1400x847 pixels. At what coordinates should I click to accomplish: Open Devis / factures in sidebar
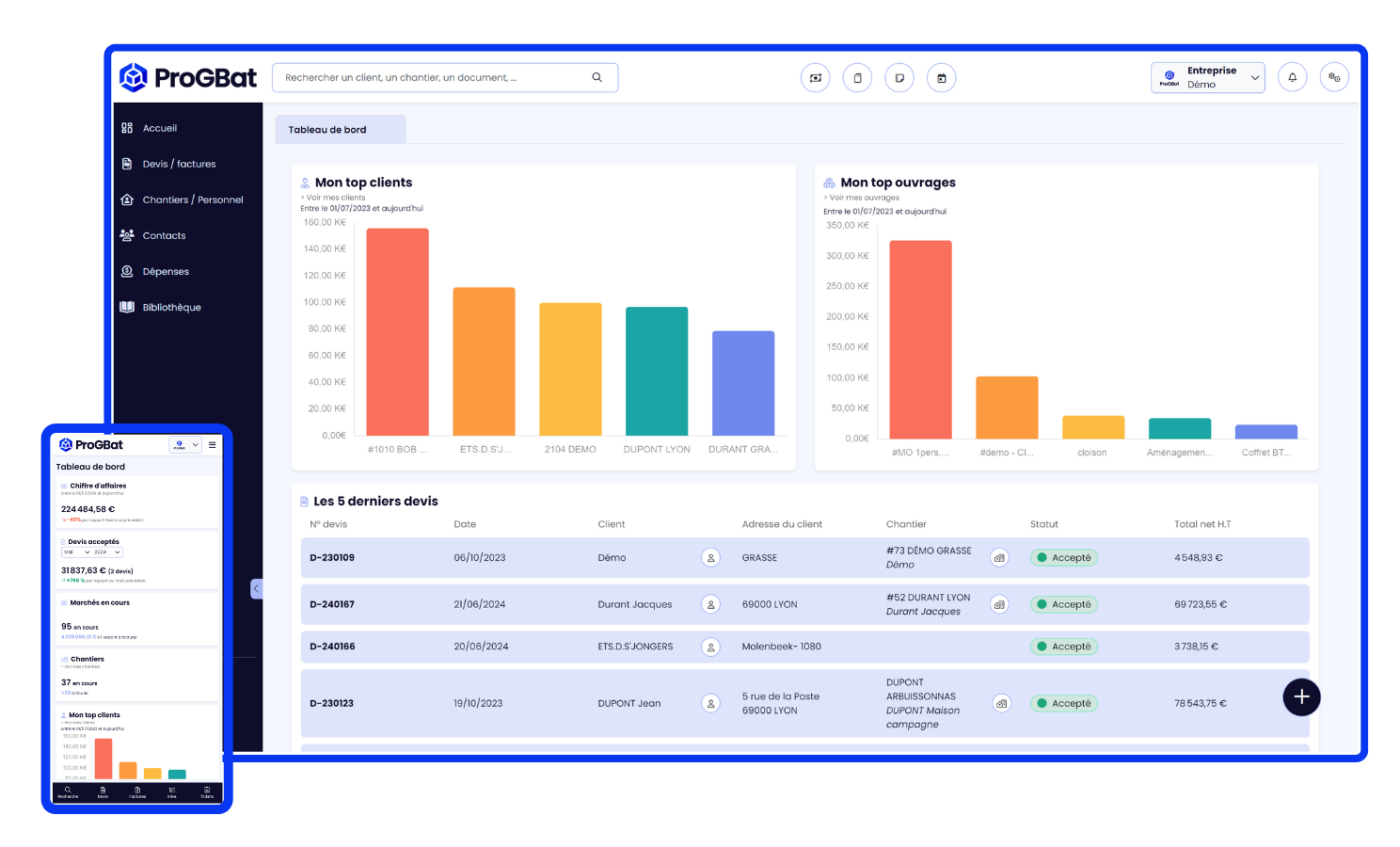tap(179, 164)
